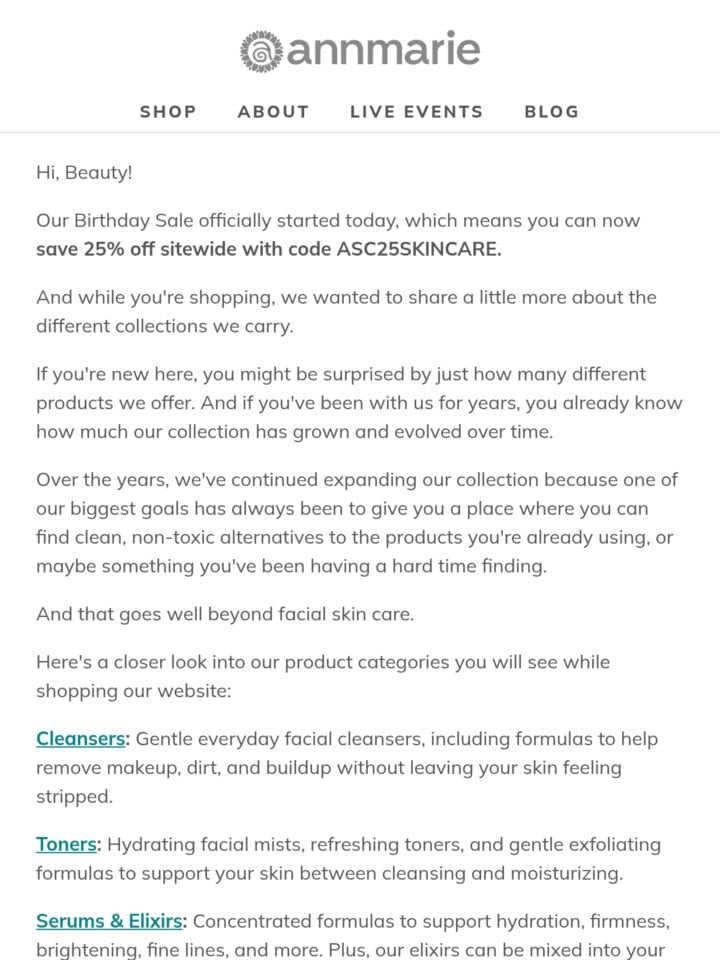Click the 'Over the years' paragraph

pyautogui.click(x=357, y=523)
